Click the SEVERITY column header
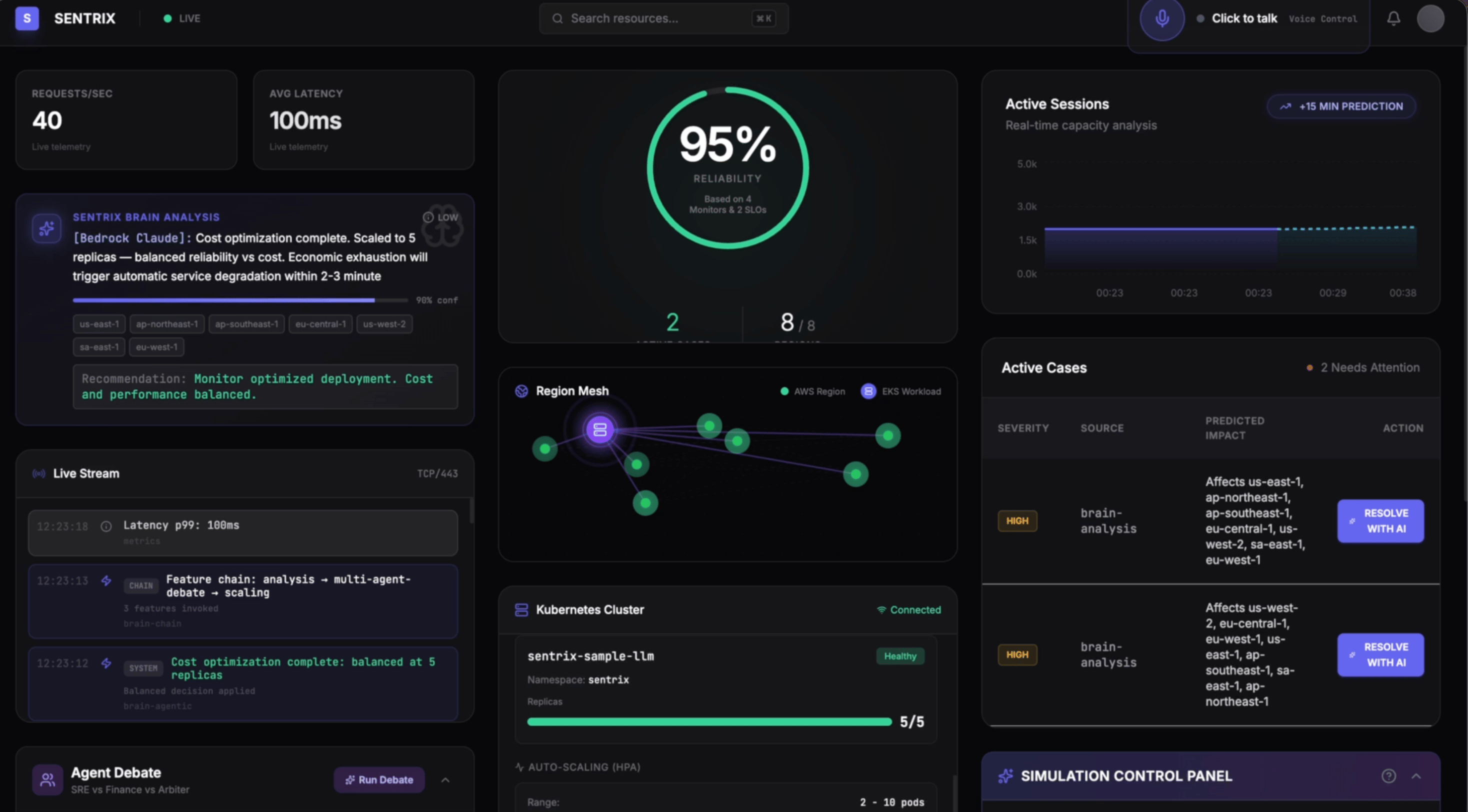This screenshot has width=1468, height=812. [x=1022, y=428]
